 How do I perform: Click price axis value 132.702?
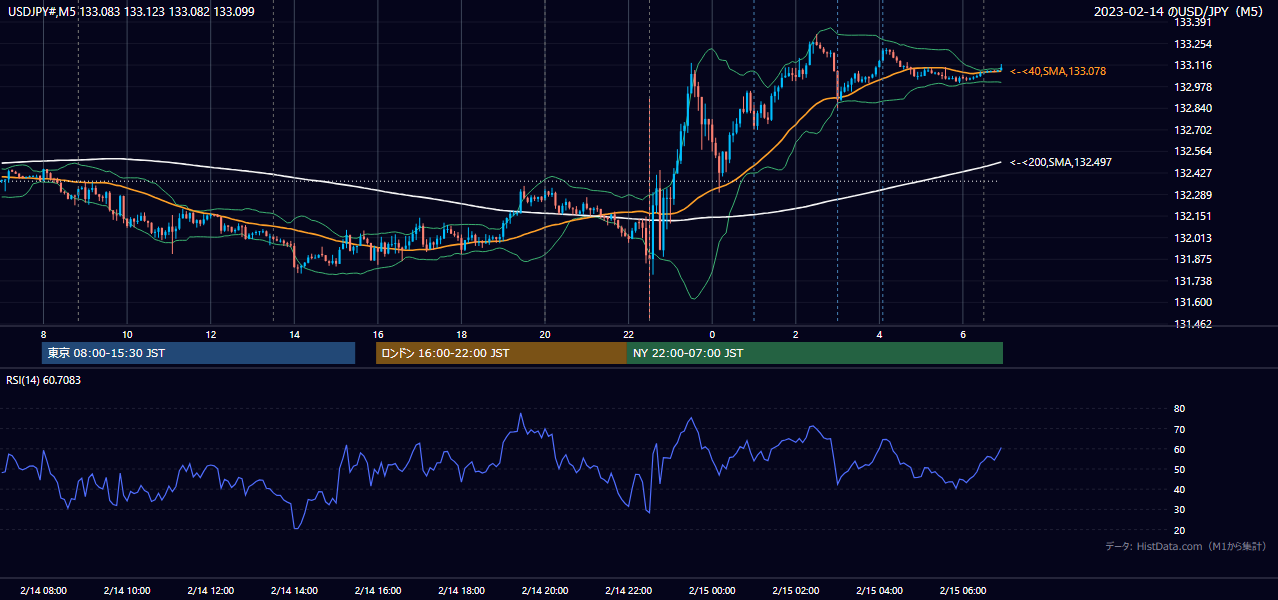tap(1193, 130)
